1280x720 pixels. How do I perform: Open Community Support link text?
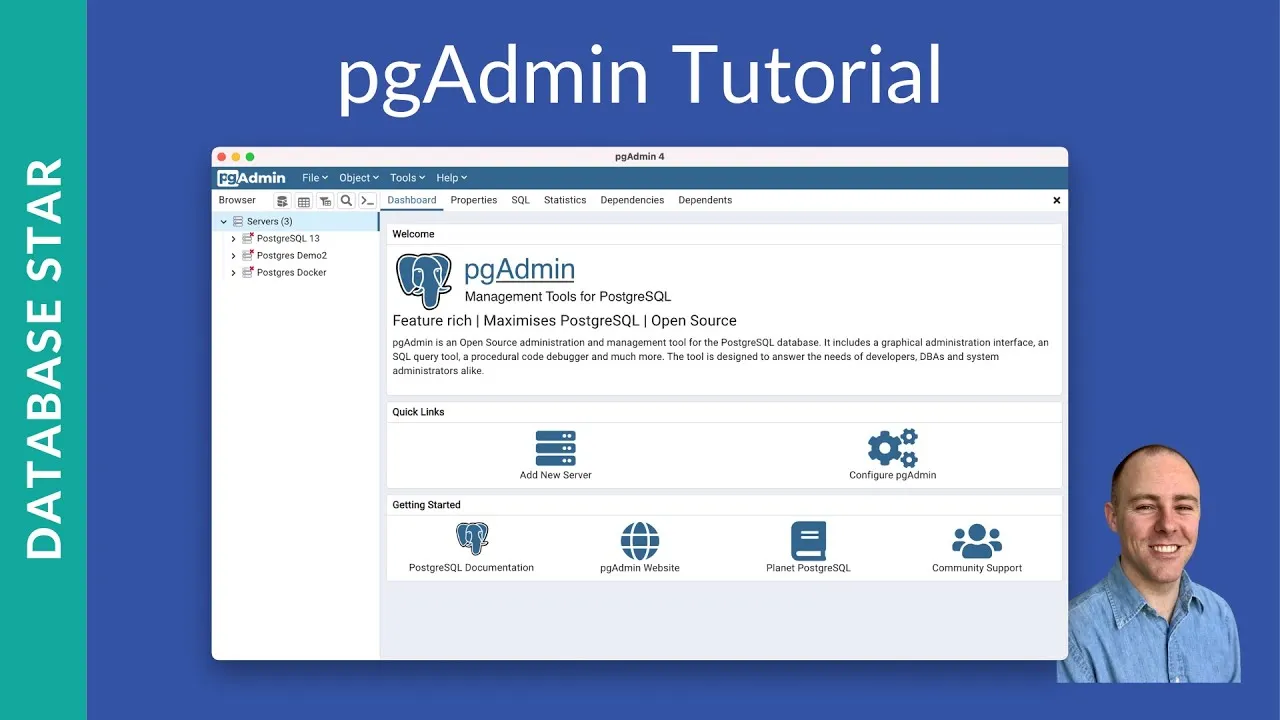point(977,568)
